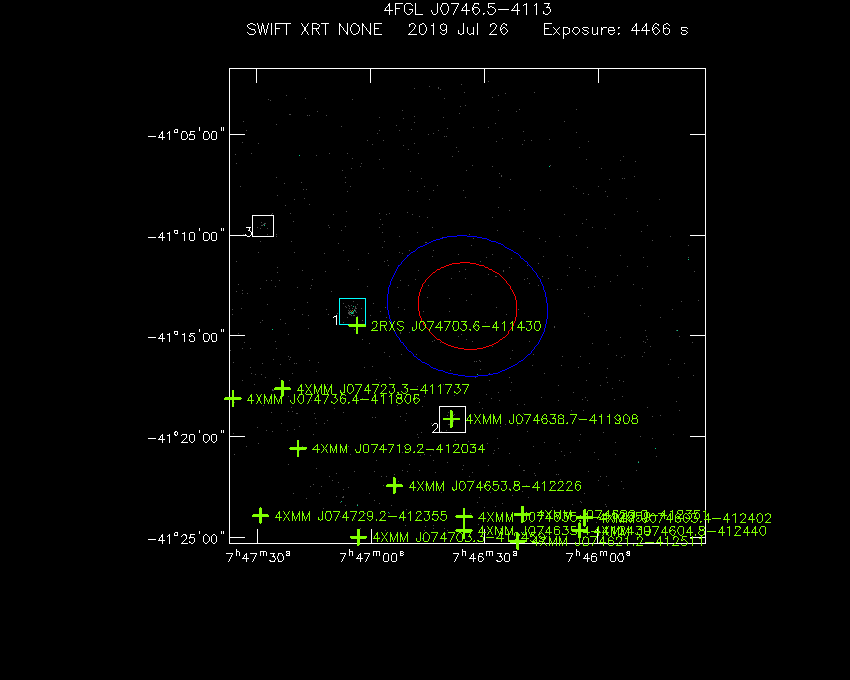Select the label 4XMM J074736.4-411806

click(x=333, y=399)
